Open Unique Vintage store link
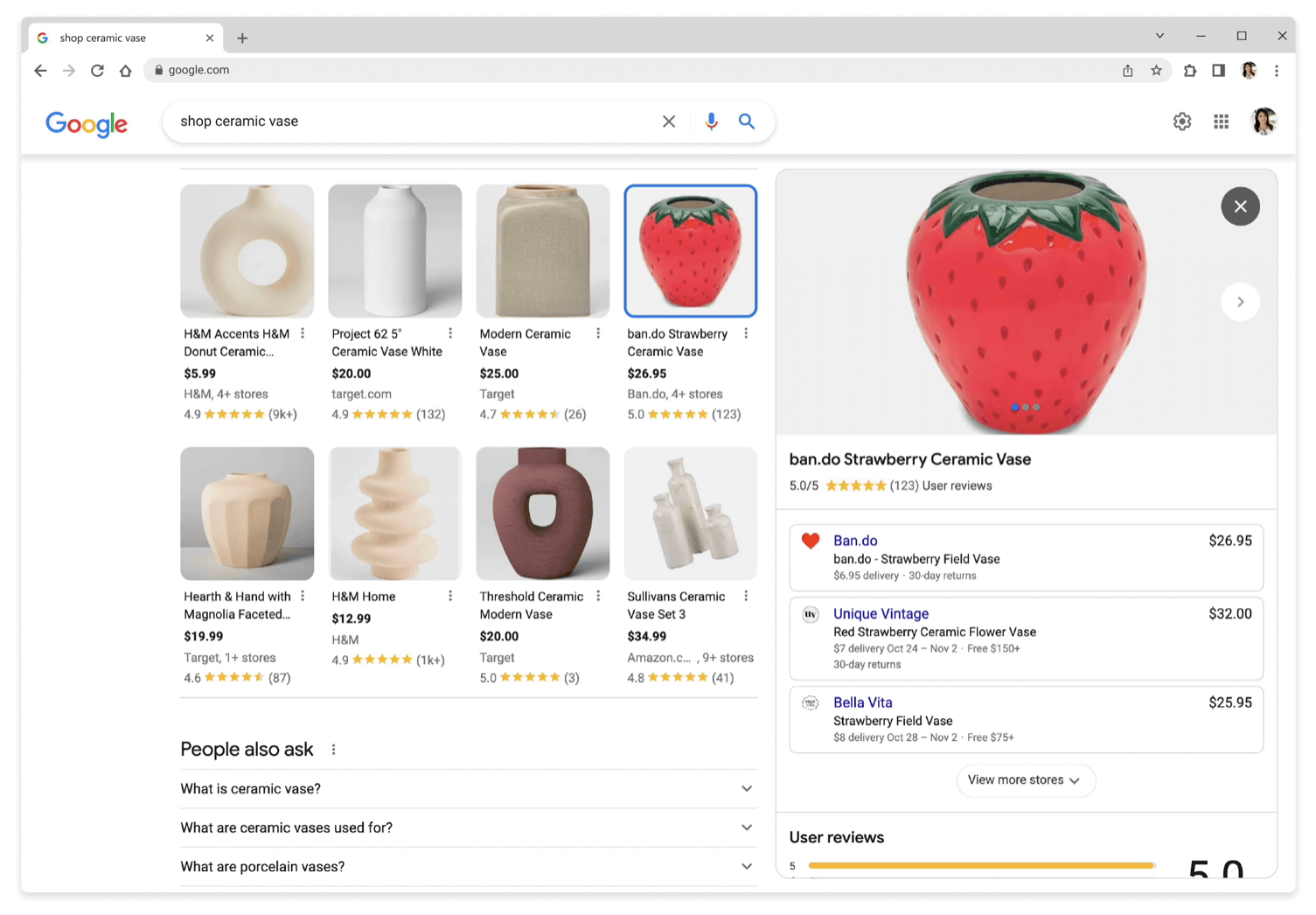Viewport: 1316px width, 915px height. click(881, 614)
